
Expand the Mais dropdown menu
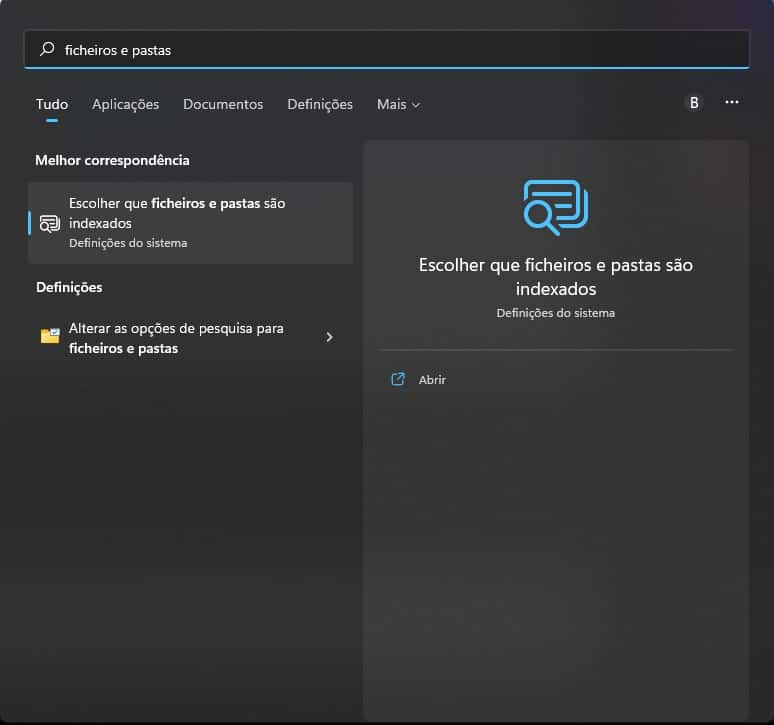tap(398, 104)
